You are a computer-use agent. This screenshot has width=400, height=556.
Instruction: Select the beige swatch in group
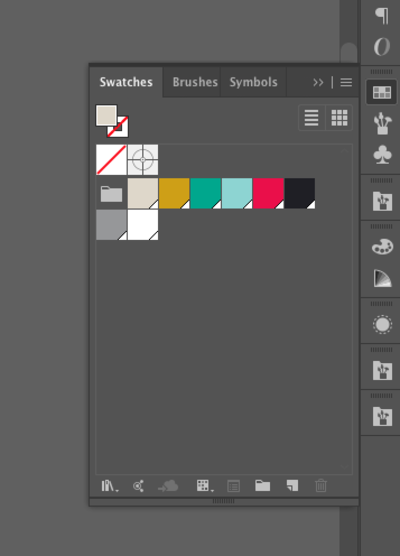pos(143,194)
